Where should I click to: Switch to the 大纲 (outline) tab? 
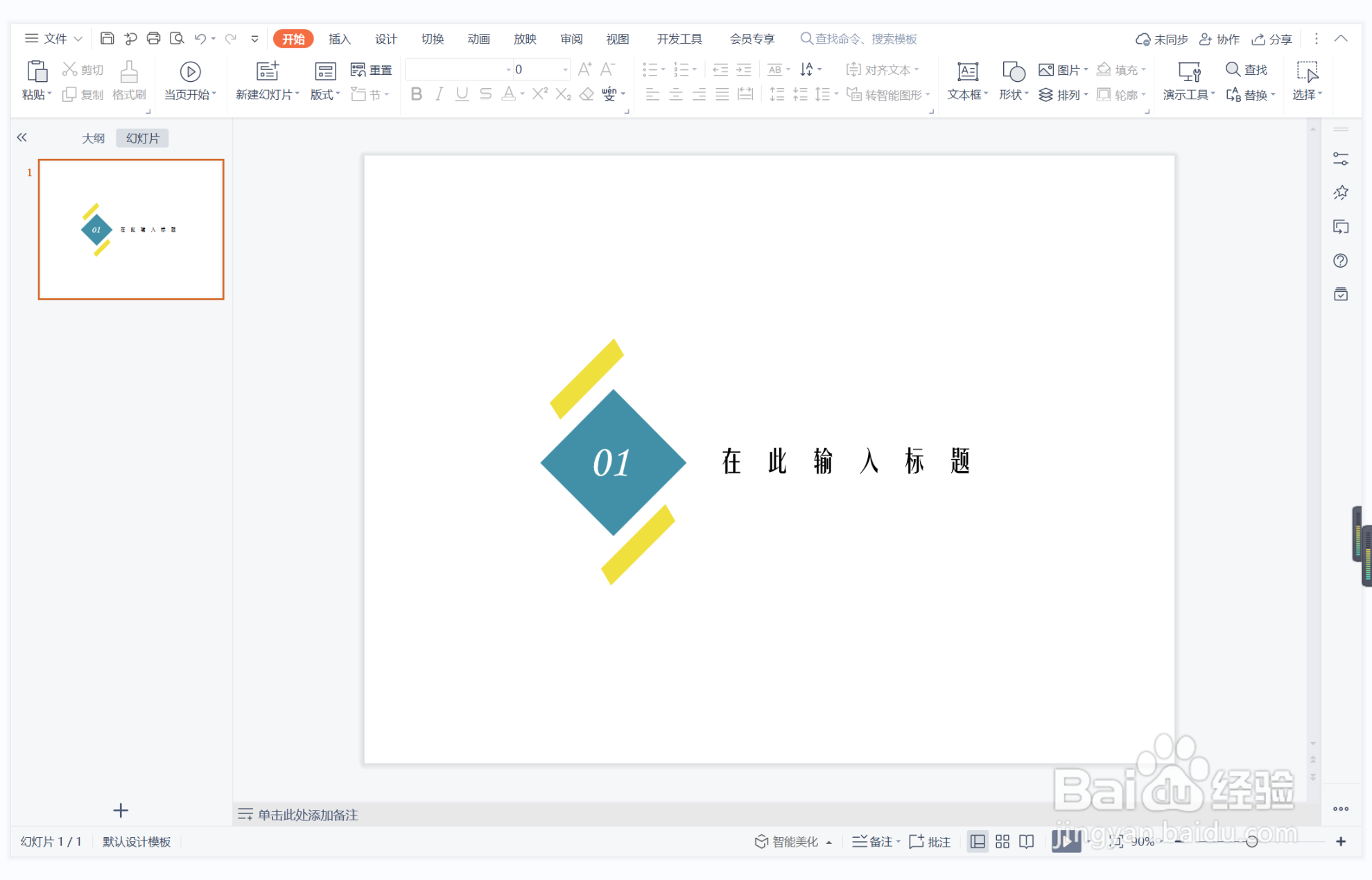point(94,137)
